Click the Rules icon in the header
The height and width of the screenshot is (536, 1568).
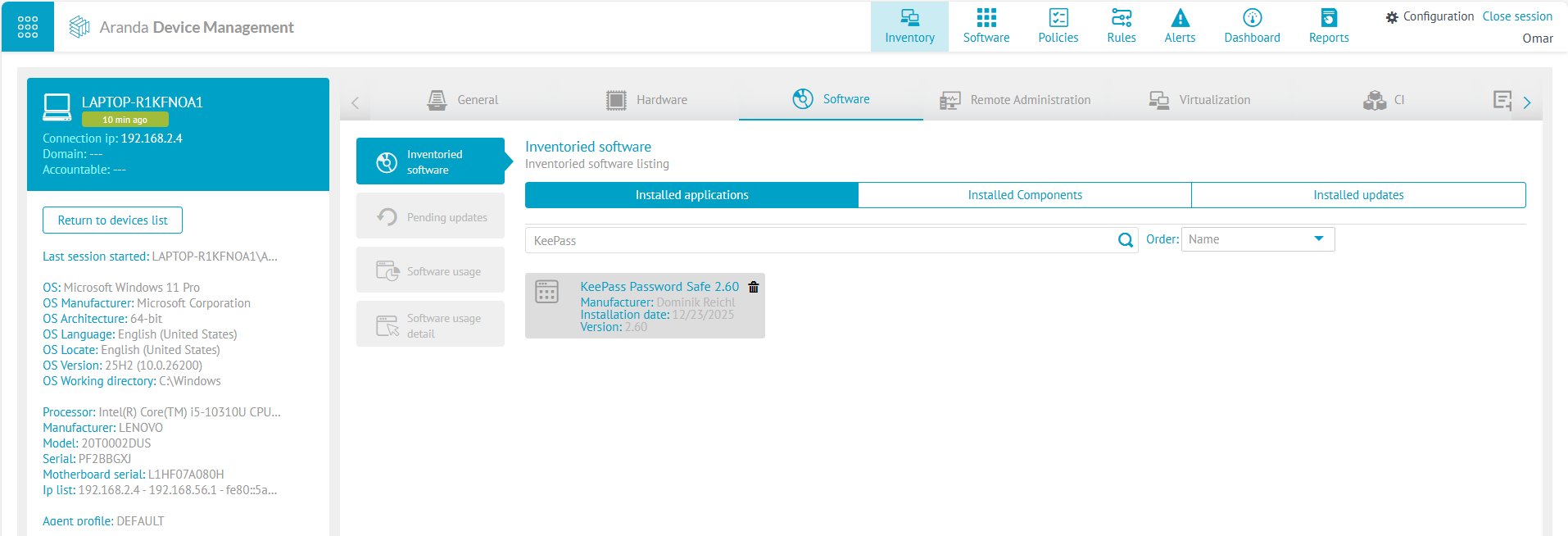(1121, 18)
